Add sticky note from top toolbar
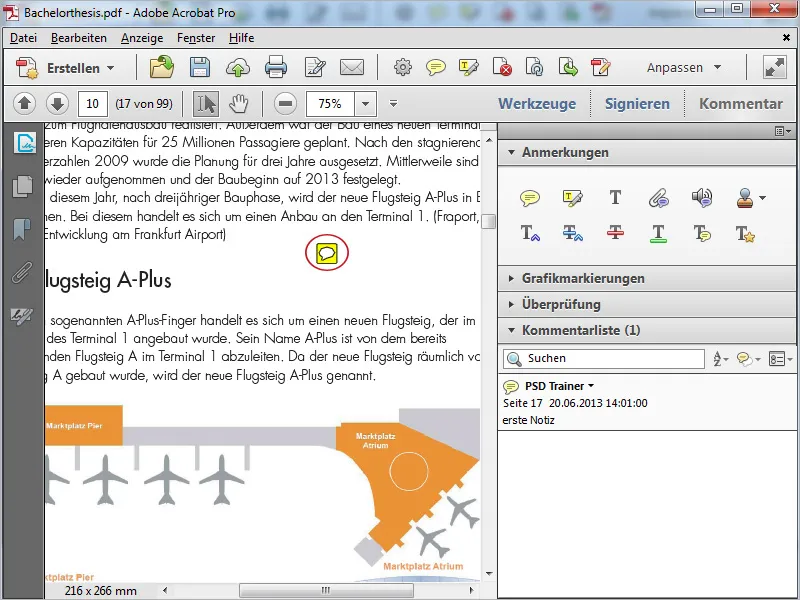The height and width of the screenshot is (600, 800). click(x=436, y=67)
